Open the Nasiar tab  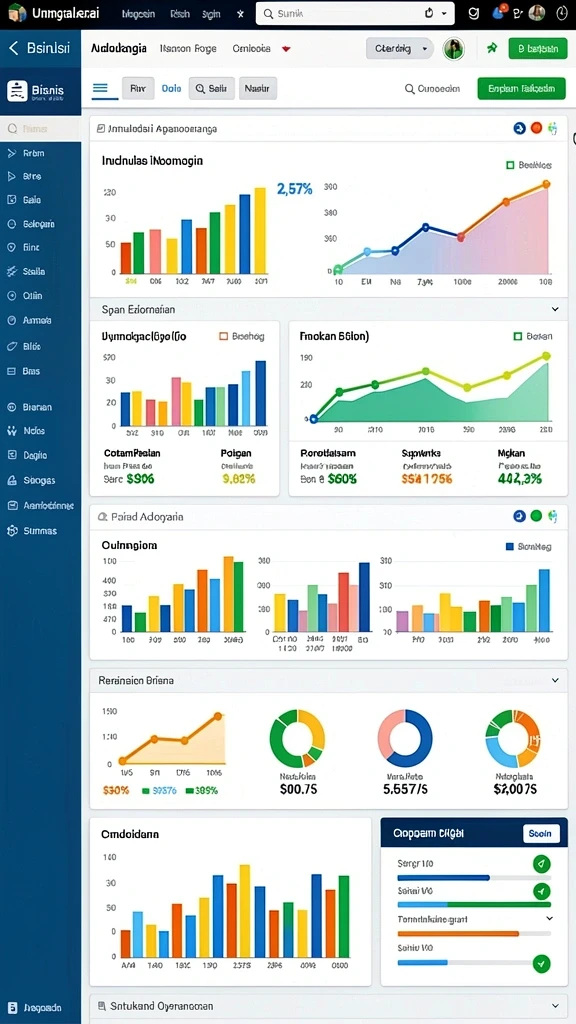tap(258, 88)
